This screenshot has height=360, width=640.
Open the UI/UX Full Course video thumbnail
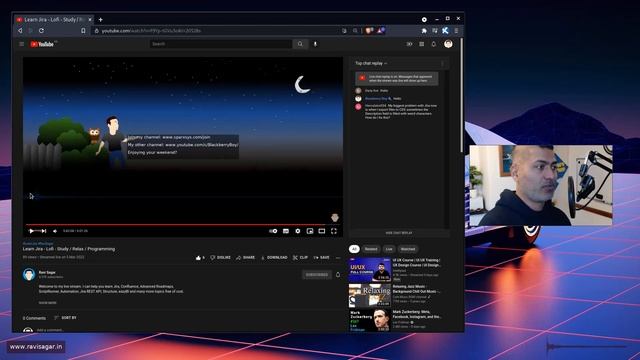[370, 270]
